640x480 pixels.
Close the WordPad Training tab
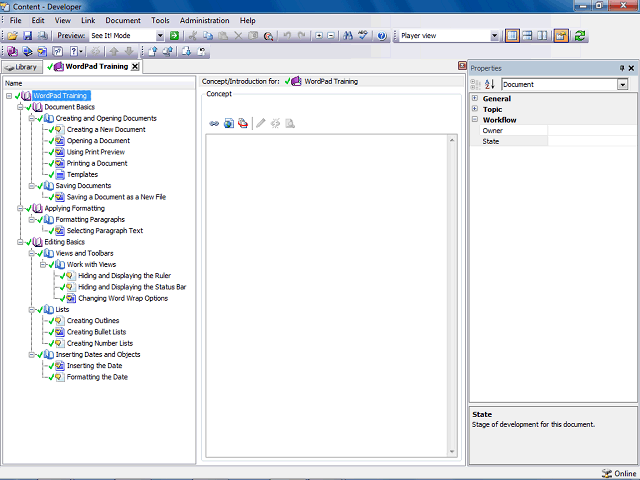click(135, 67)
